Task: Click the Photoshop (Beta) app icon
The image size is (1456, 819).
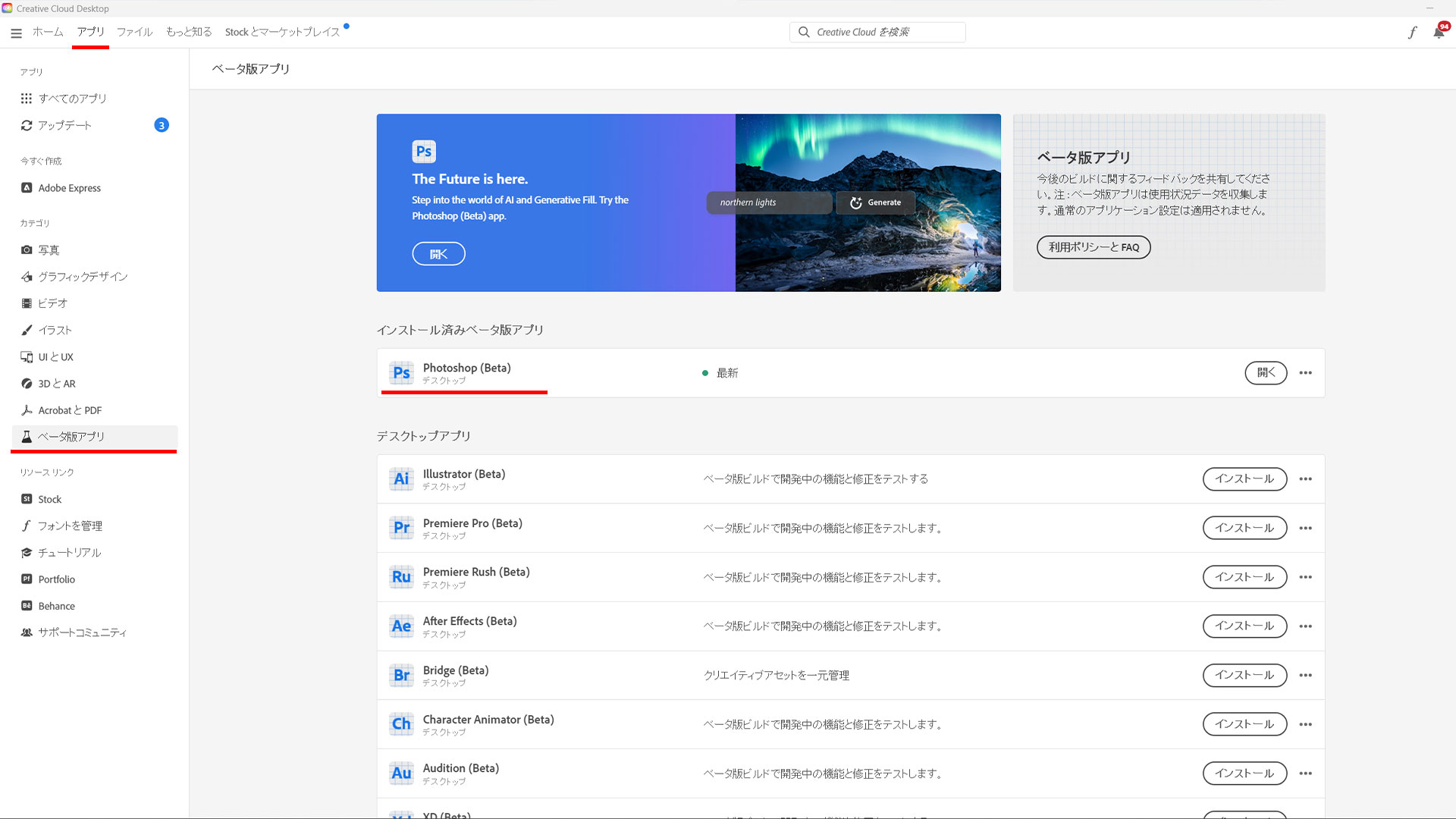Action: click(x=401, y=372)
